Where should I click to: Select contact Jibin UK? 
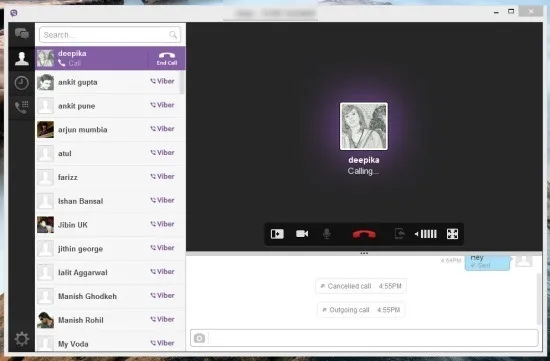point(110,225)
